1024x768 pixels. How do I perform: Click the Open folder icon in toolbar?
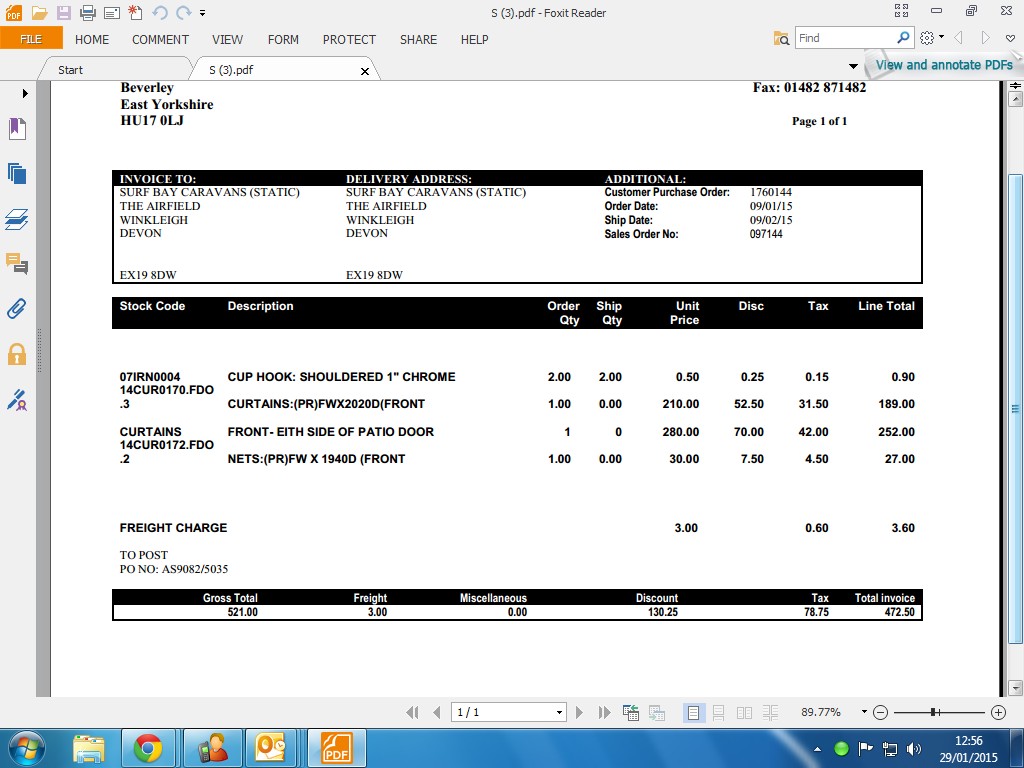tap(39, 13)
